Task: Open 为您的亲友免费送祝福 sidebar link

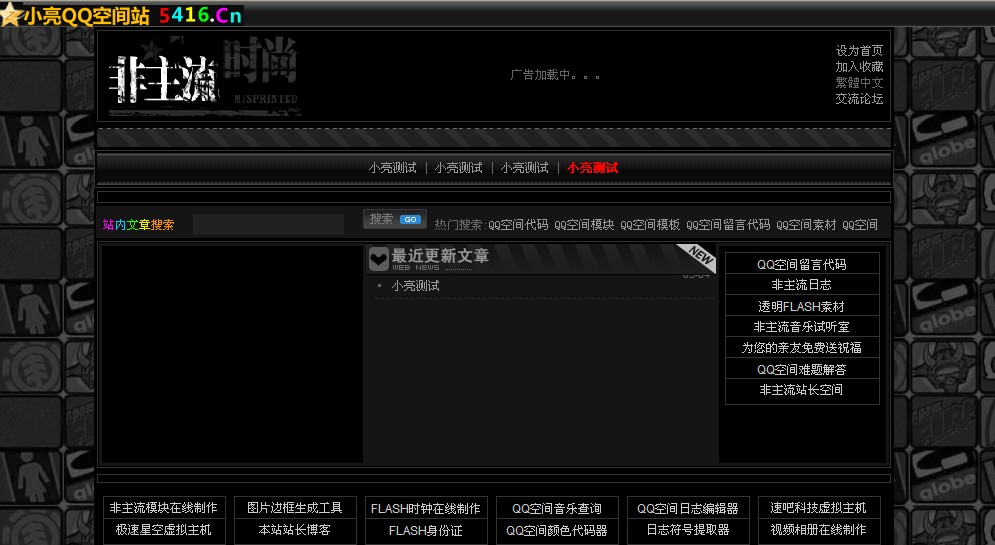Action: 801,348
